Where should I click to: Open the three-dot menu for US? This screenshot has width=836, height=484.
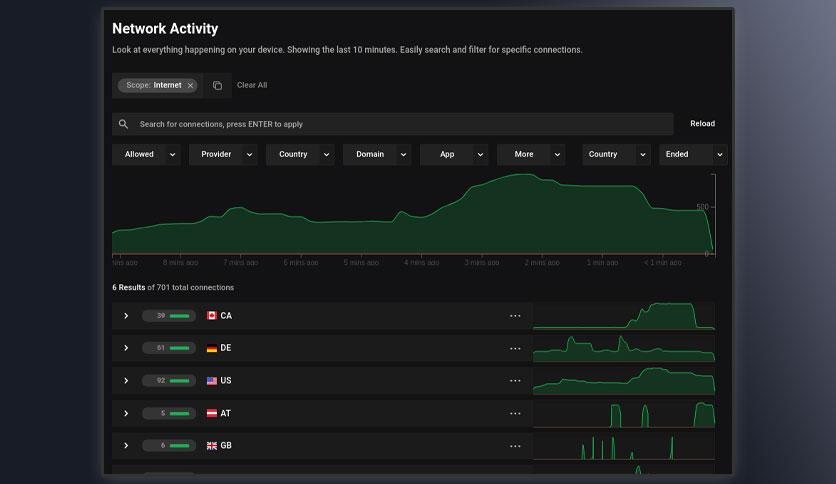tap(515, 381)
